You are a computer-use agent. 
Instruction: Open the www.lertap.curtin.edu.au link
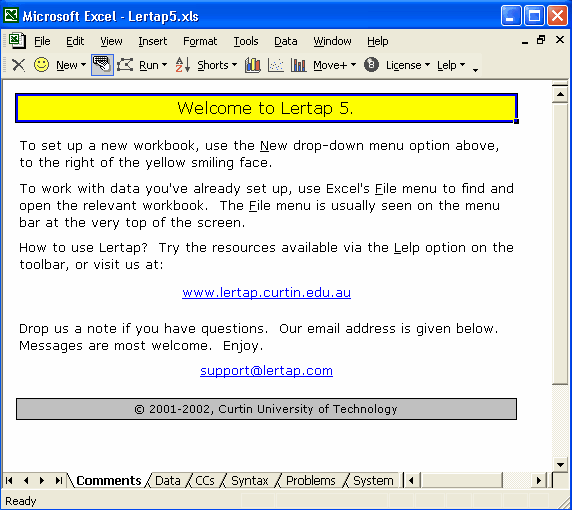[x=266, y=293]
